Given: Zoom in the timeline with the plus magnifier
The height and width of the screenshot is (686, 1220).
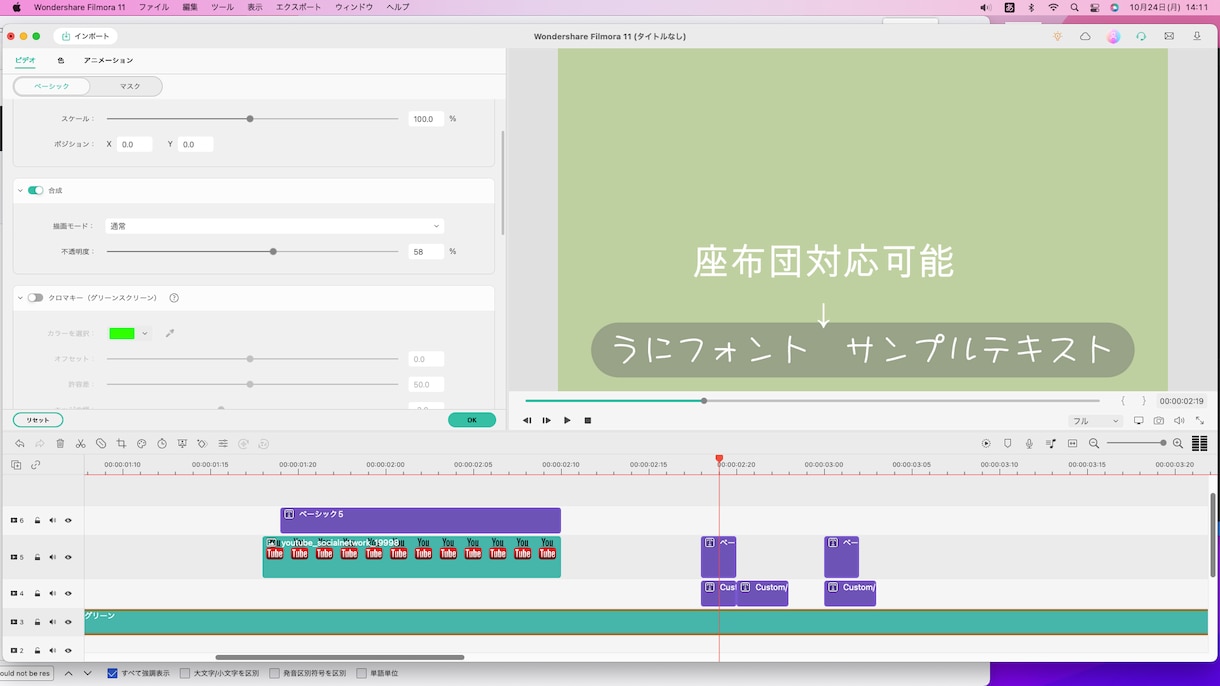Looking at the screenshot, I should point(1178,444).
